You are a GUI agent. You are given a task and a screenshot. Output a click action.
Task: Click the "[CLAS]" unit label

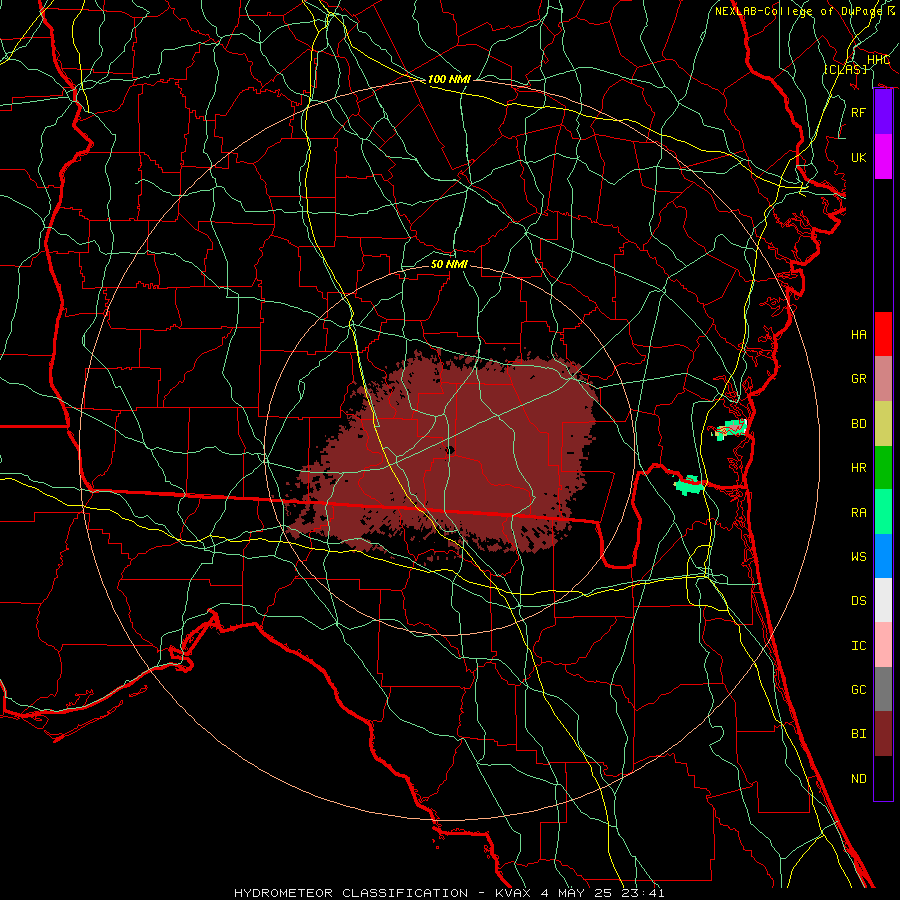point(845,69)
